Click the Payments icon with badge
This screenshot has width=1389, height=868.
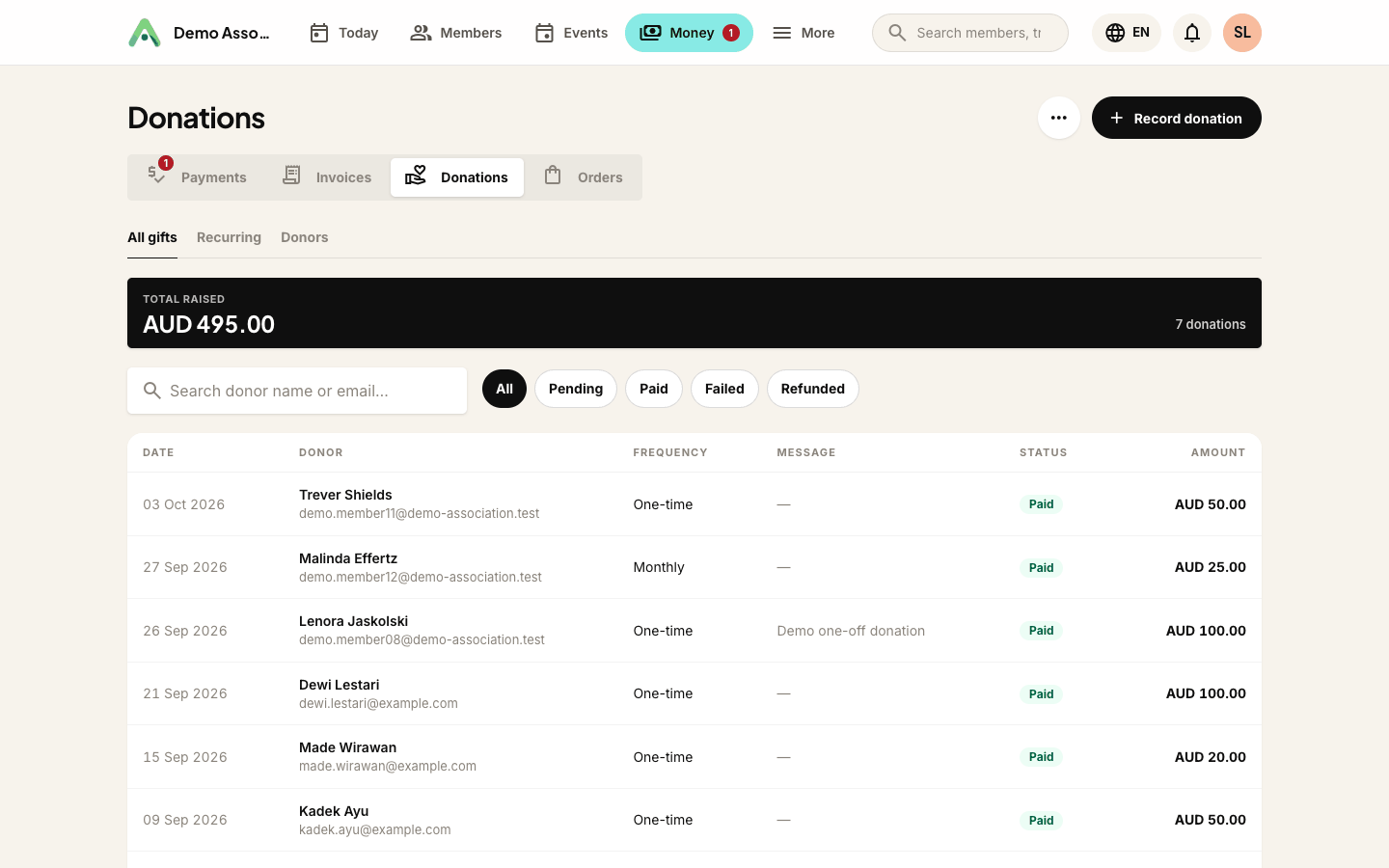coord(157,176)
